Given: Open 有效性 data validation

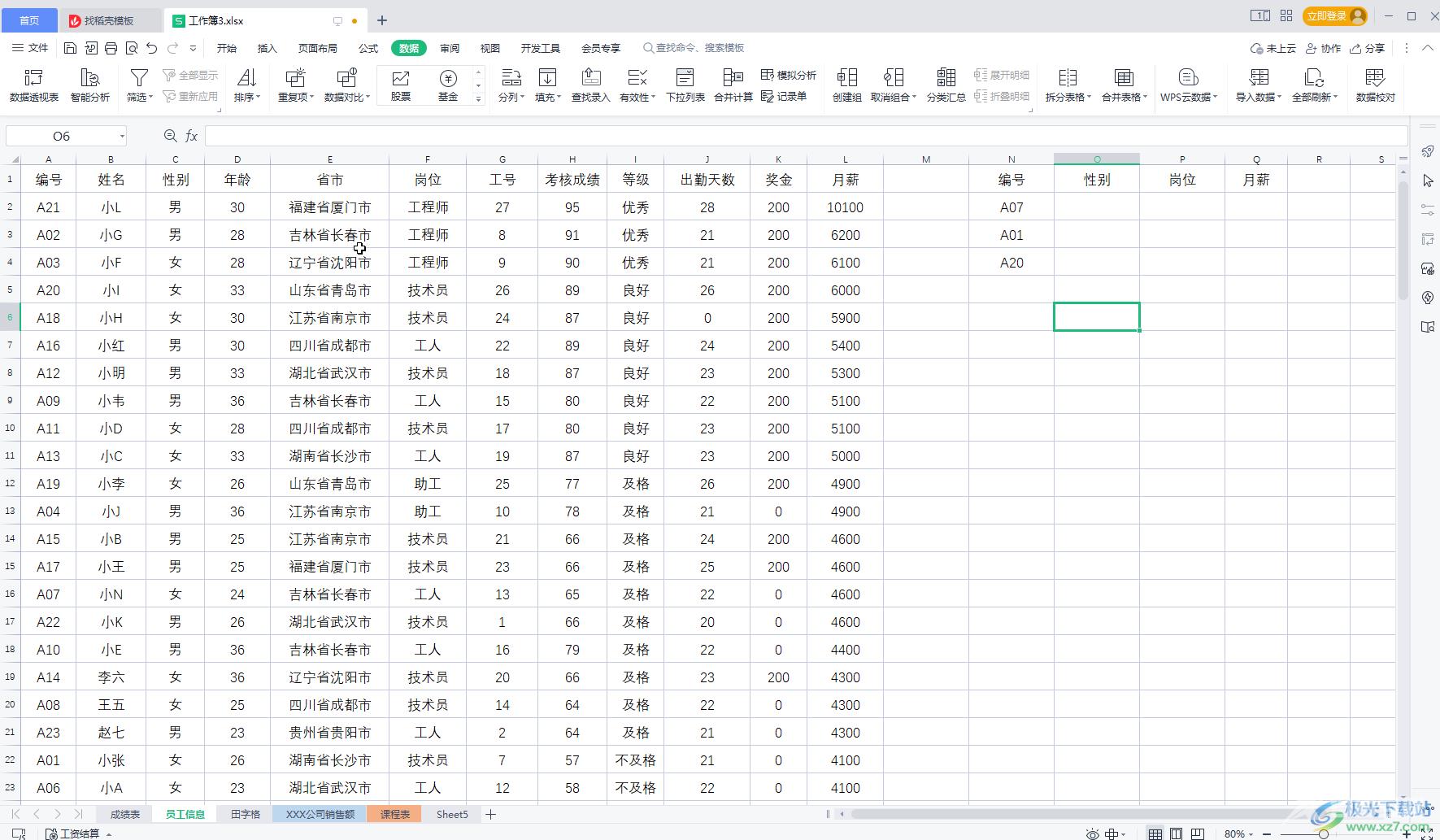Looking at the screenshot, I should pos(637,85).
